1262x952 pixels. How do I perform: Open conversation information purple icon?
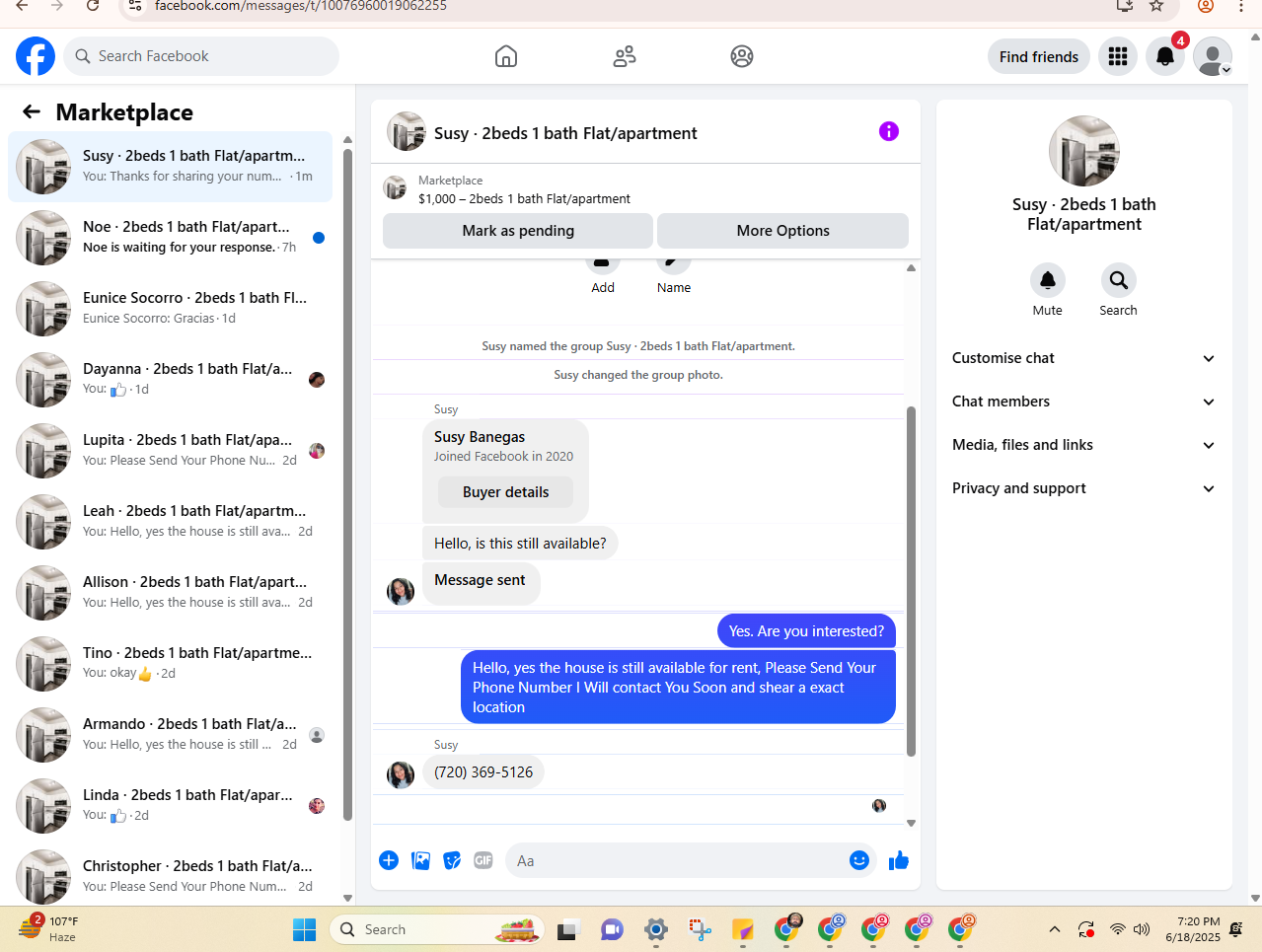(889, 131)
